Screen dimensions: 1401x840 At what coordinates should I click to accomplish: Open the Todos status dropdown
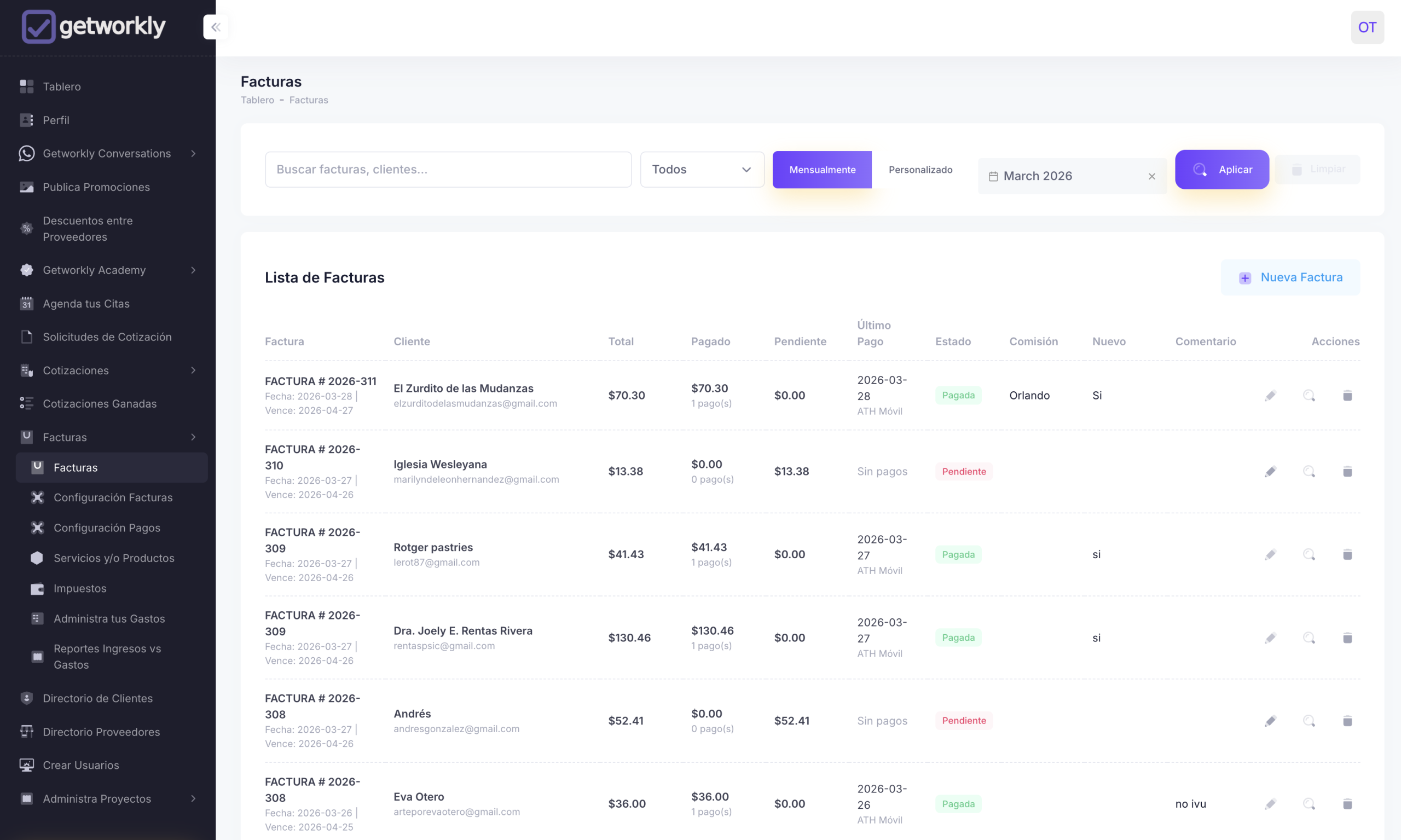(702, 169)
